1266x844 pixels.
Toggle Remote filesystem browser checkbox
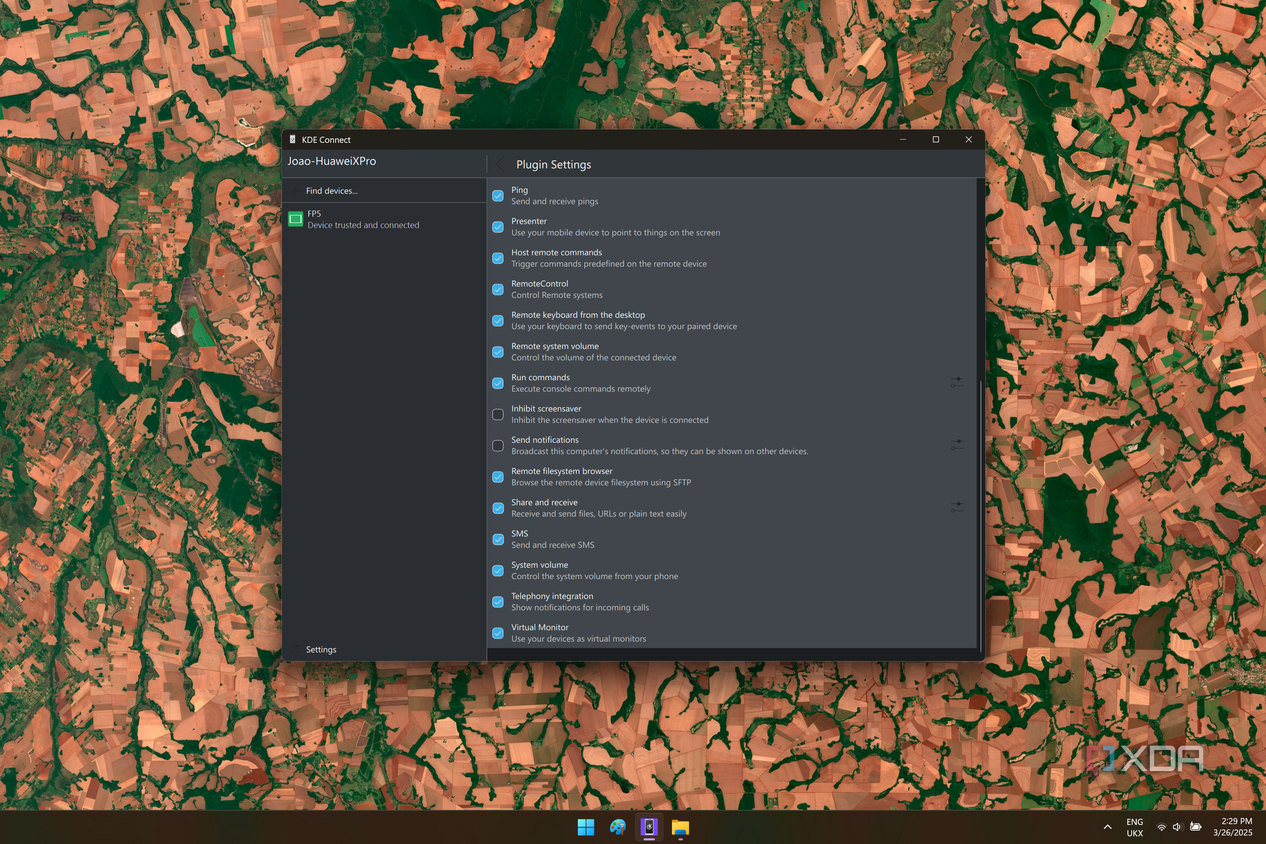click(x=498, y=477)
